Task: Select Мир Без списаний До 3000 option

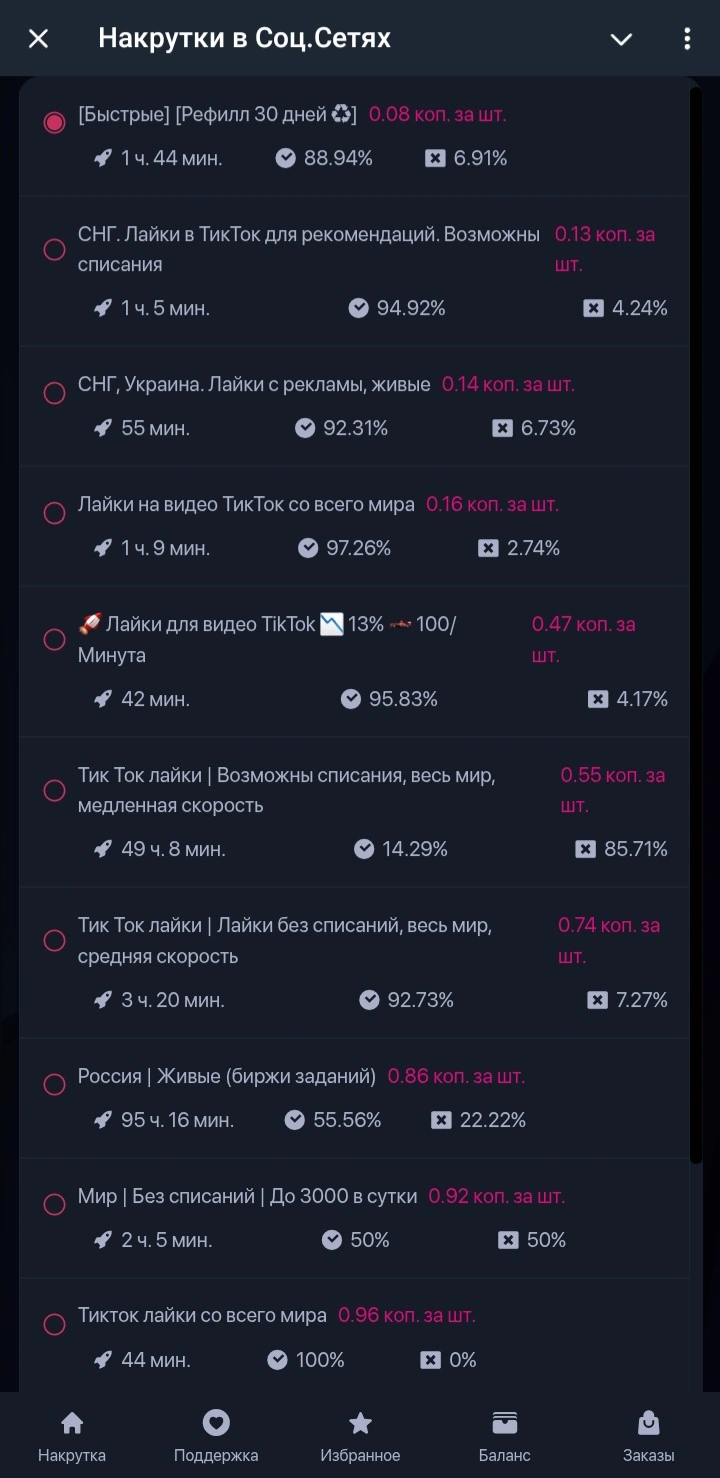Action: (x=54, y=1204)
